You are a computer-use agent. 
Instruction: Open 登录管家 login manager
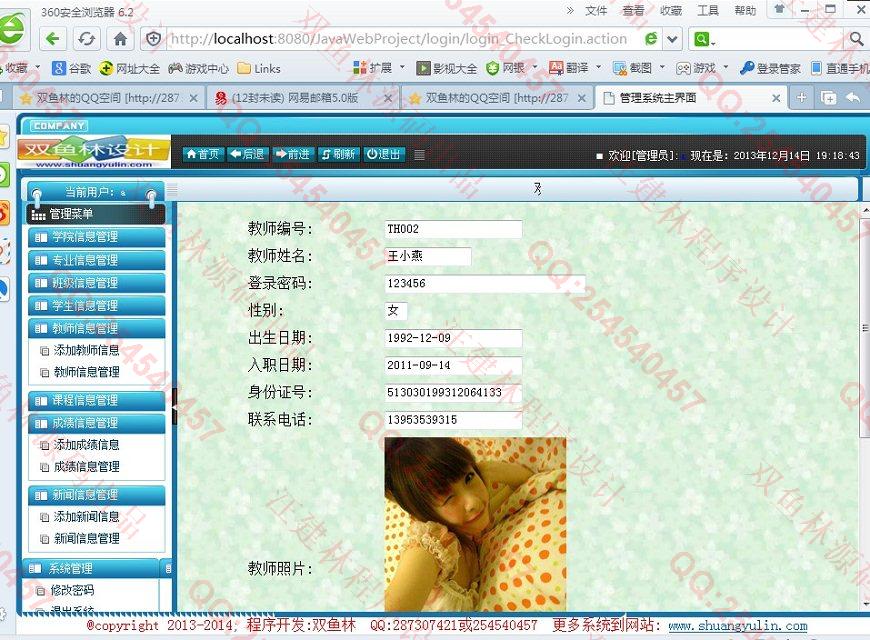(x=770, y=68)
